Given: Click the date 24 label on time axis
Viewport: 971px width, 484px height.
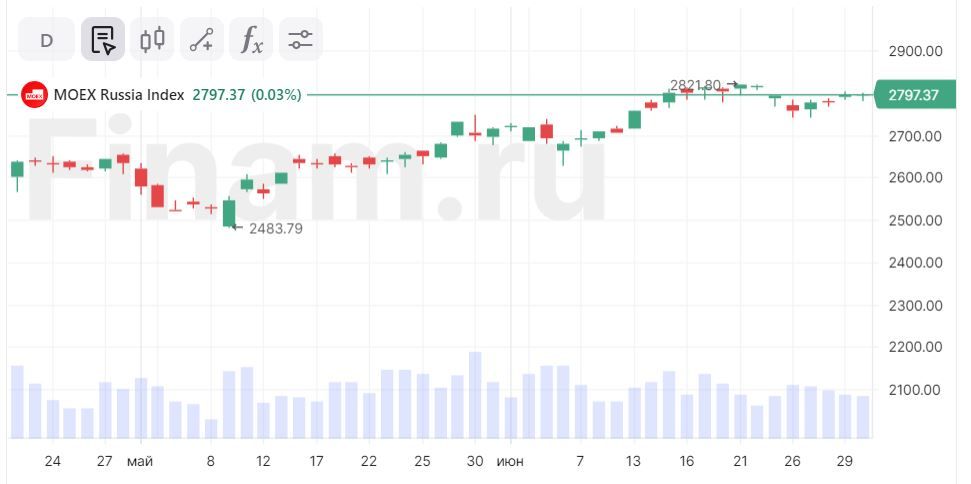Looking at the screenshot, I should [53, 461].
